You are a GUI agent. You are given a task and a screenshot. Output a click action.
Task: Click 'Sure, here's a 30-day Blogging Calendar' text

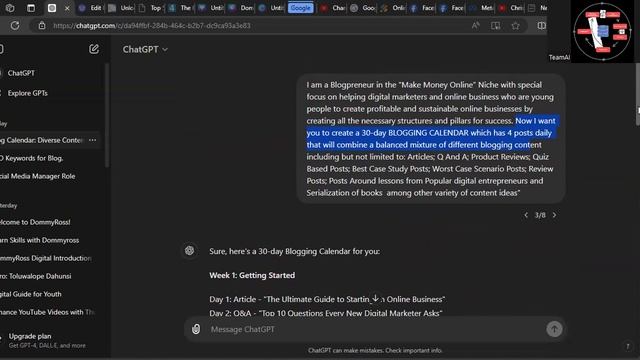point(294,251)
